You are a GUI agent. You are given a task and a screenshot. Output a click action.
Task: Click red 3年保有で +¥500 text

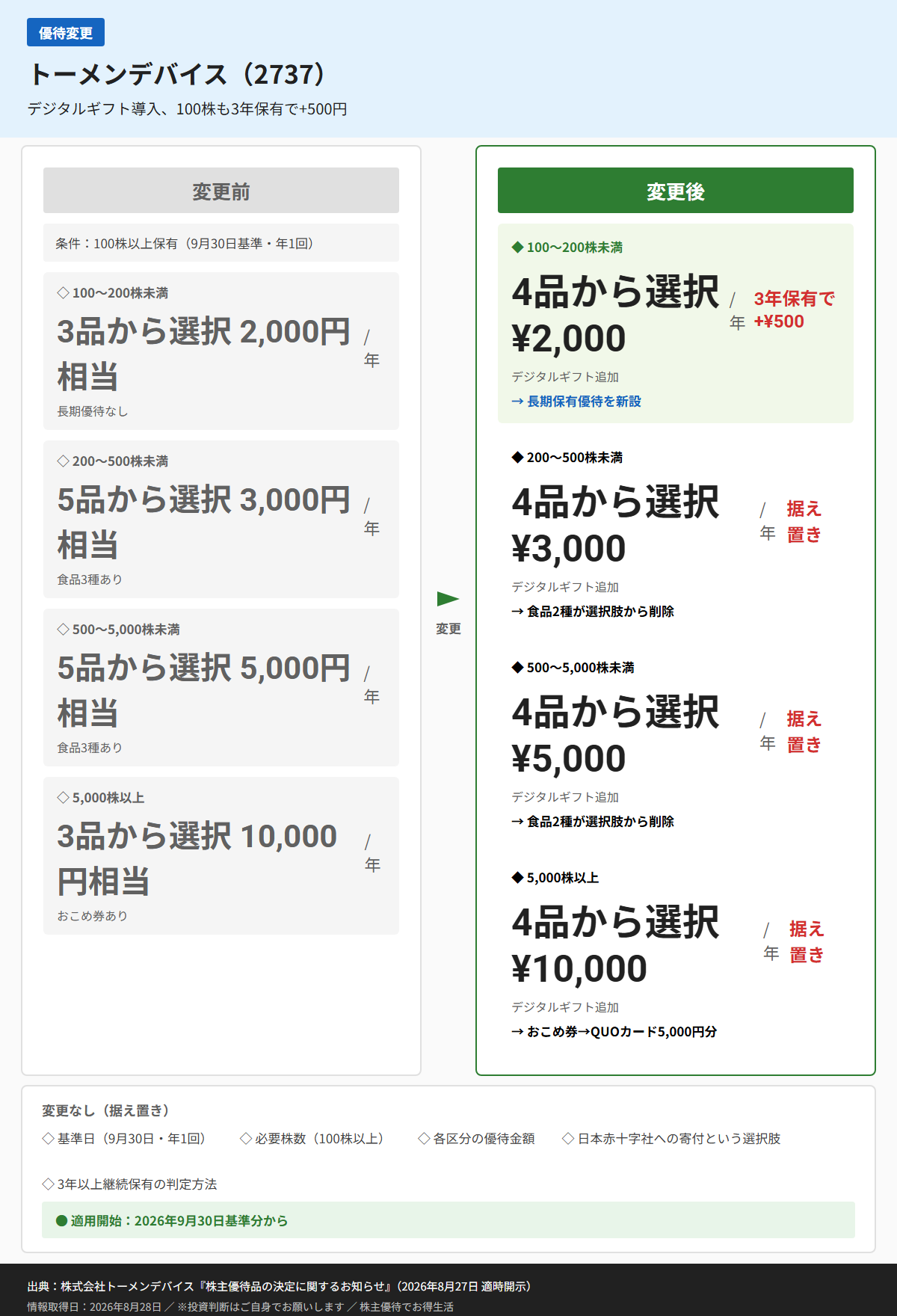coord(794,310)
